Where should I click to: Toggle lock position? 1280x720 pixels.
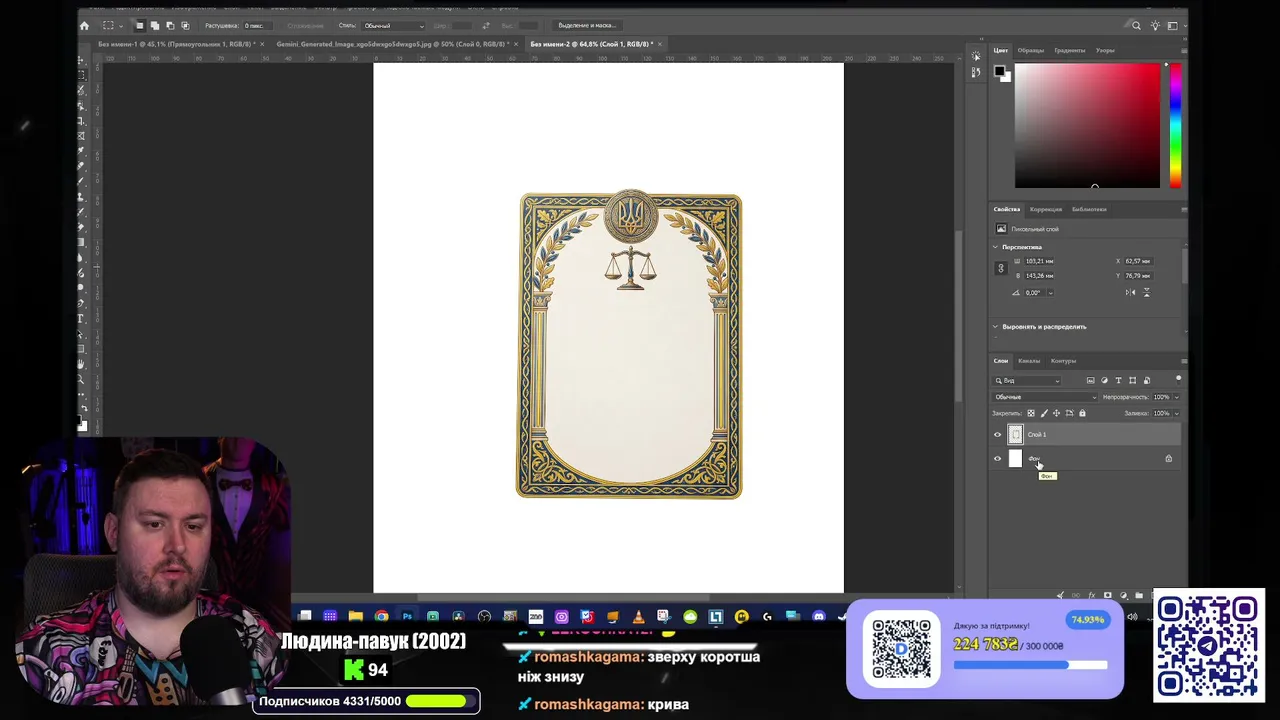[1056, 413]
